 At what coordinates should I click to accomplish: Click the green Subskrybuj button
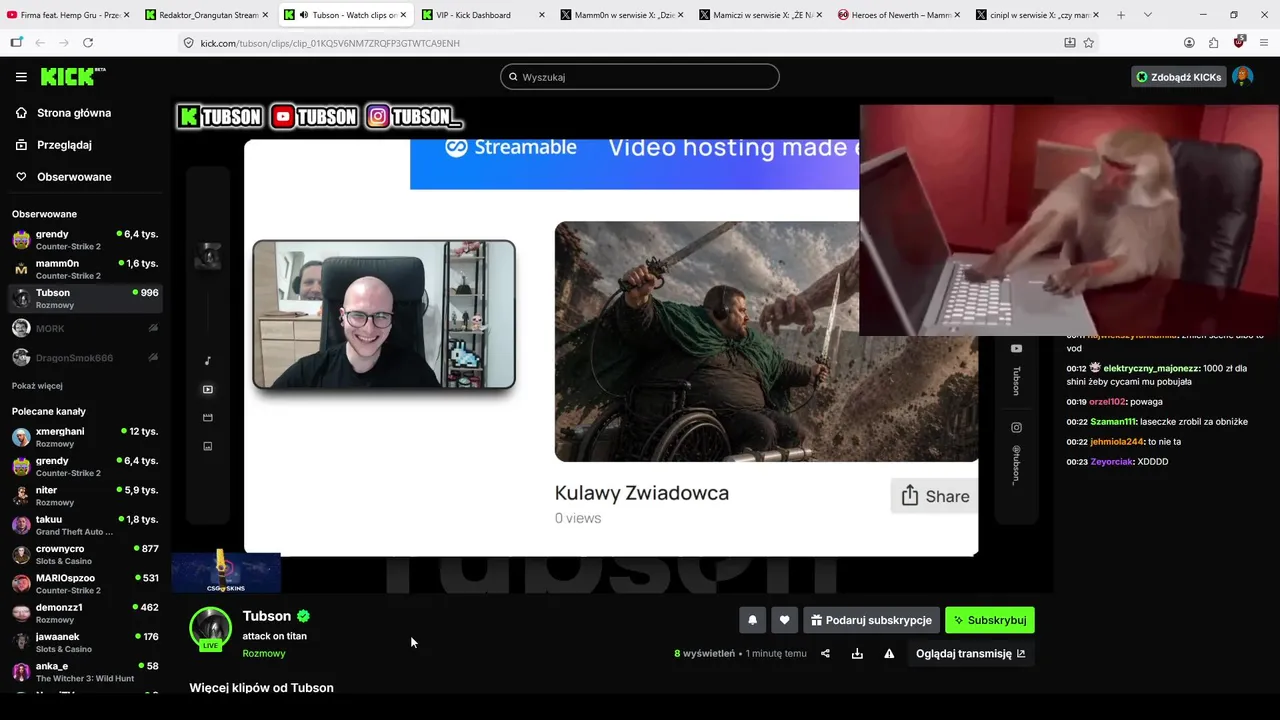tap(990, 620)
